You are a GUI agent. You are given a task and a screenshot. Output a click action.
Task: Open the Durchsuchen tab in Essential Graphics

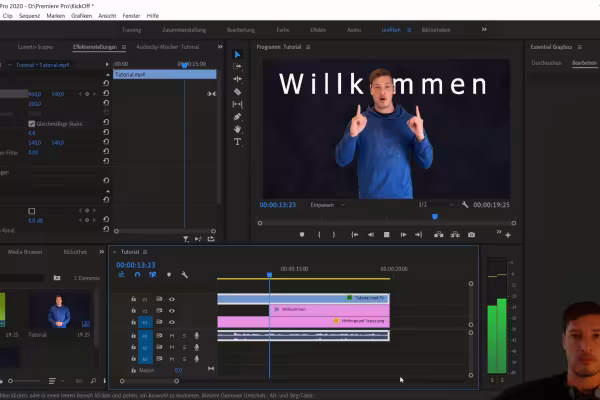pos(546,63)
